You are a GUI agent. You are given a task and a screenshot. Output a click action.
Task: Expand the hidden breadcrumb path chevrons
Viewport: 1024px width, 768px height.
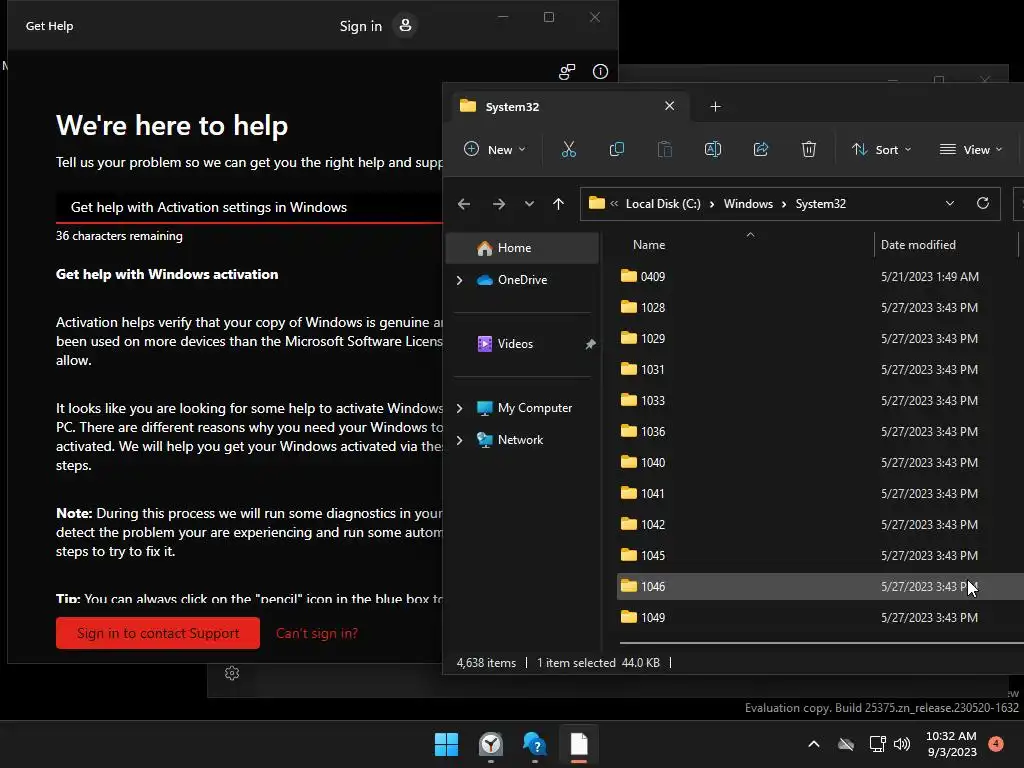pyautogui.click(x=614, y=204)
